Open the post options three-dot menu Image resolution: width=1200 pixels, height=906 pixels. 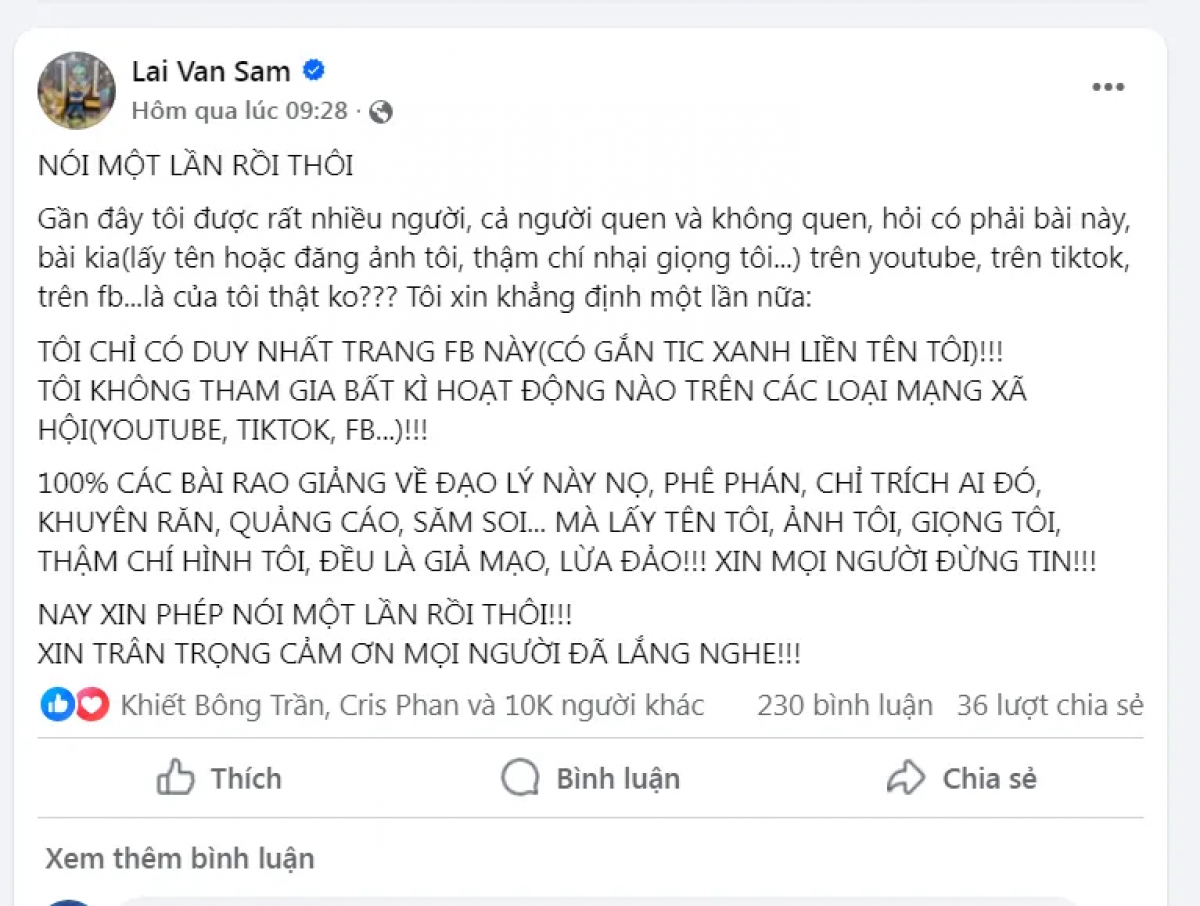click(x=1107, y=87)
